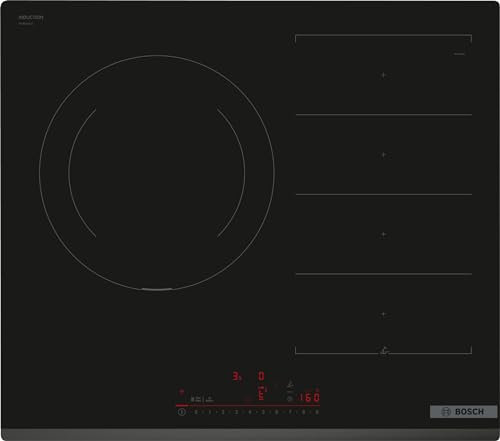This screenshot has width=500, height=441.
Task: Tap the pan icon on the flex zone edge
Action: (385, 350)
